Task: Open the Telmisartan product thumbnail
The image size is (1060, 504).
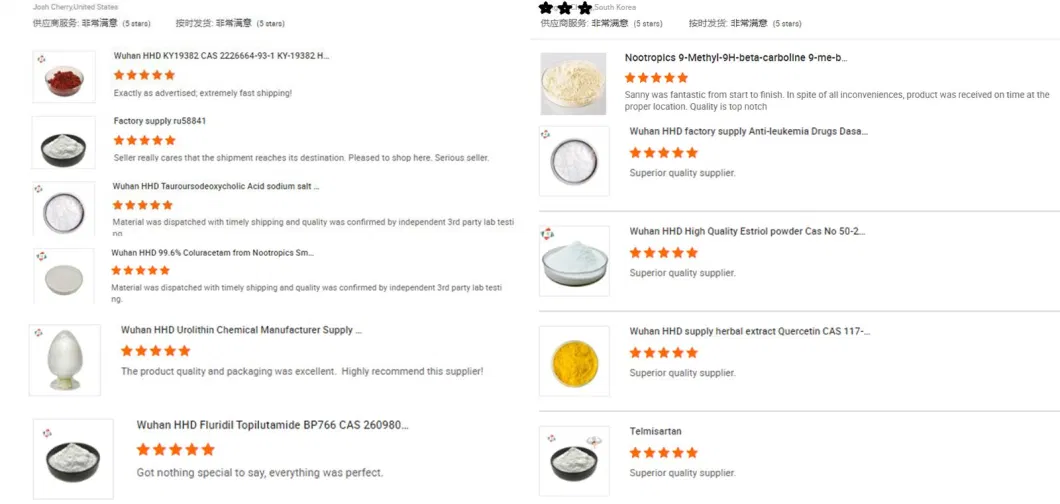Action: tap(574, 460)
